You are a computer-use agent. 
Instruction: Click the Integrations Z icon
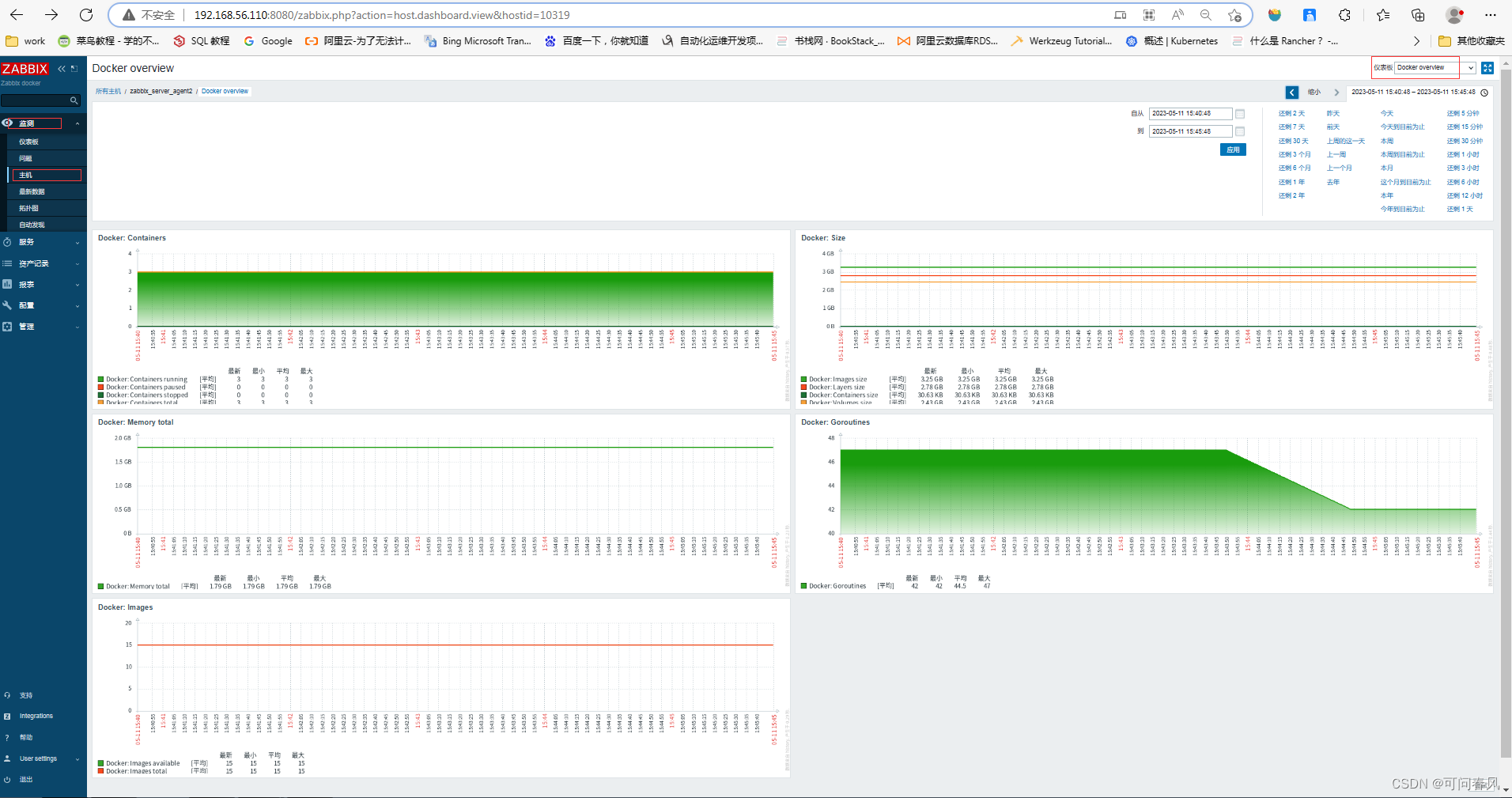7,716
